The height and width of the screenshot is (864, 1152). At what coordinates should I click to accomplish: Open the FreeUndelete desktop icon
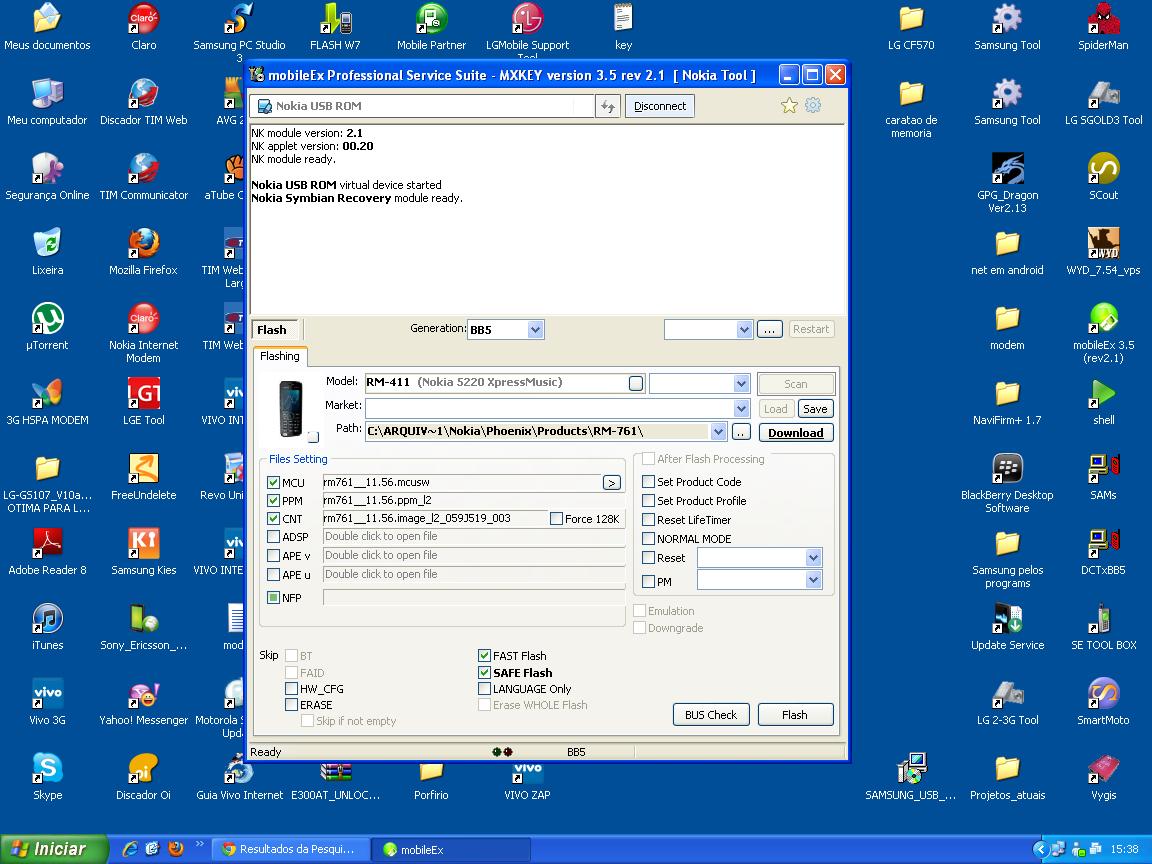click(x=143, y=475)
